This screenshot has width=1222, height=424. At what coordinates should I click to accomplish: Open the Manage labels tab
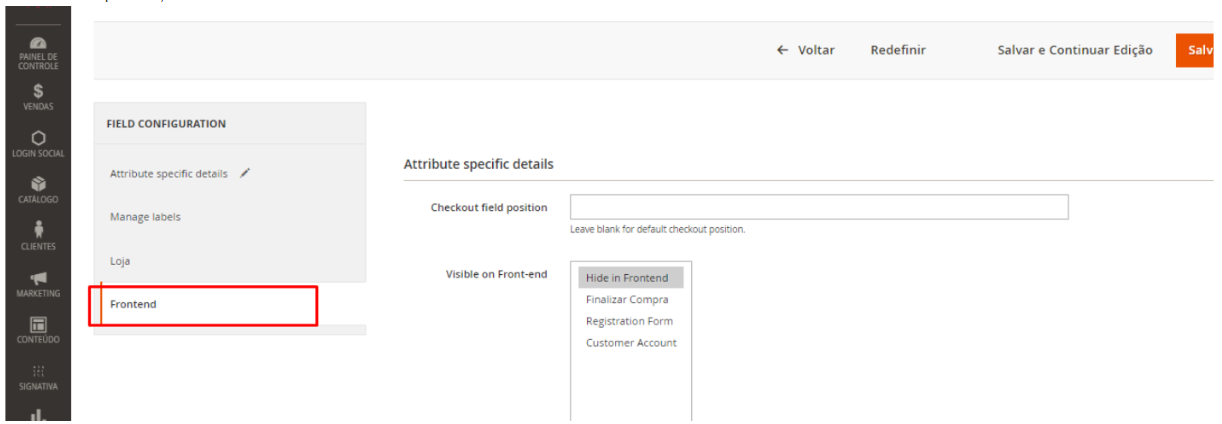(145, 217)
